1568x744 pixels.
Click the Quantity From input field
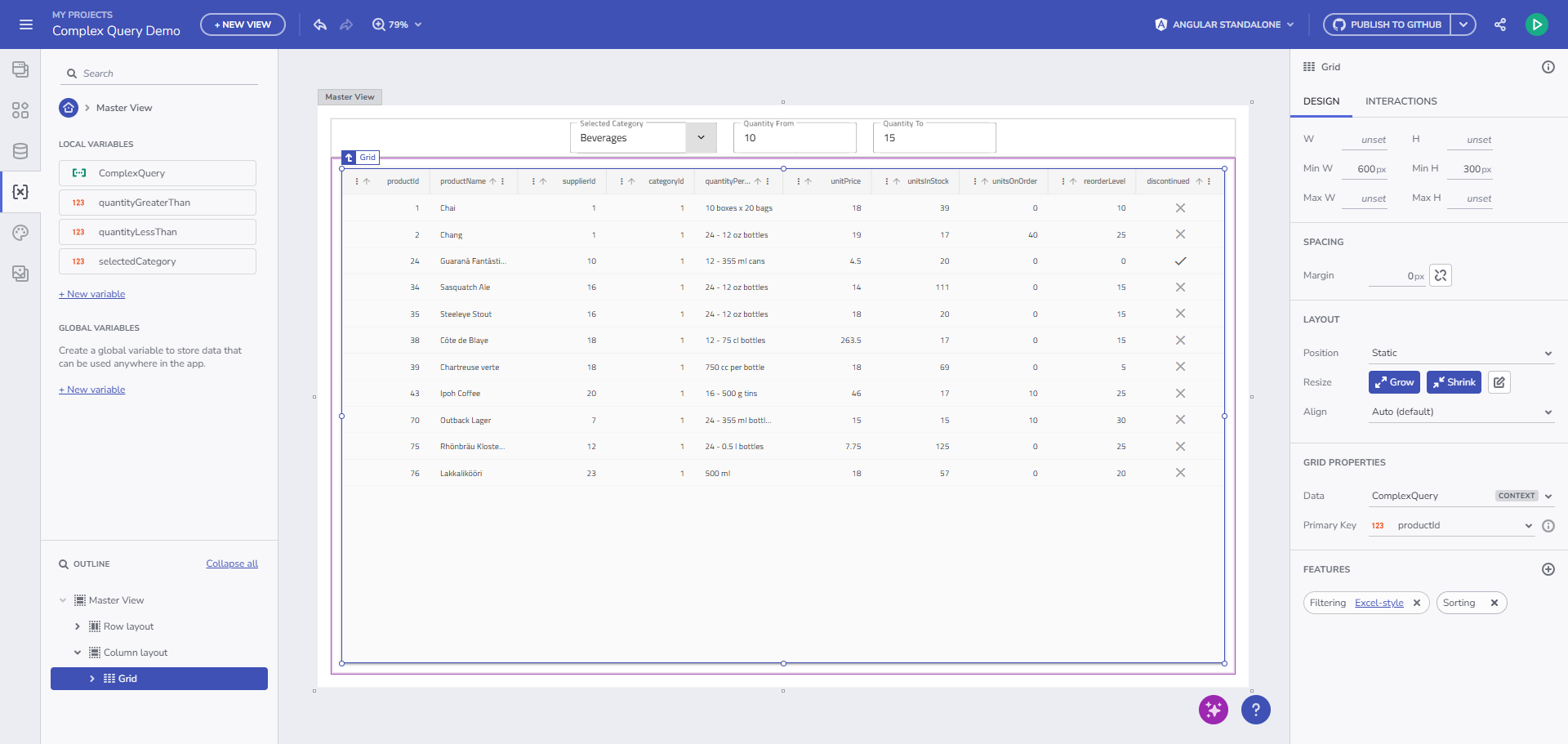tap(794, 138)
